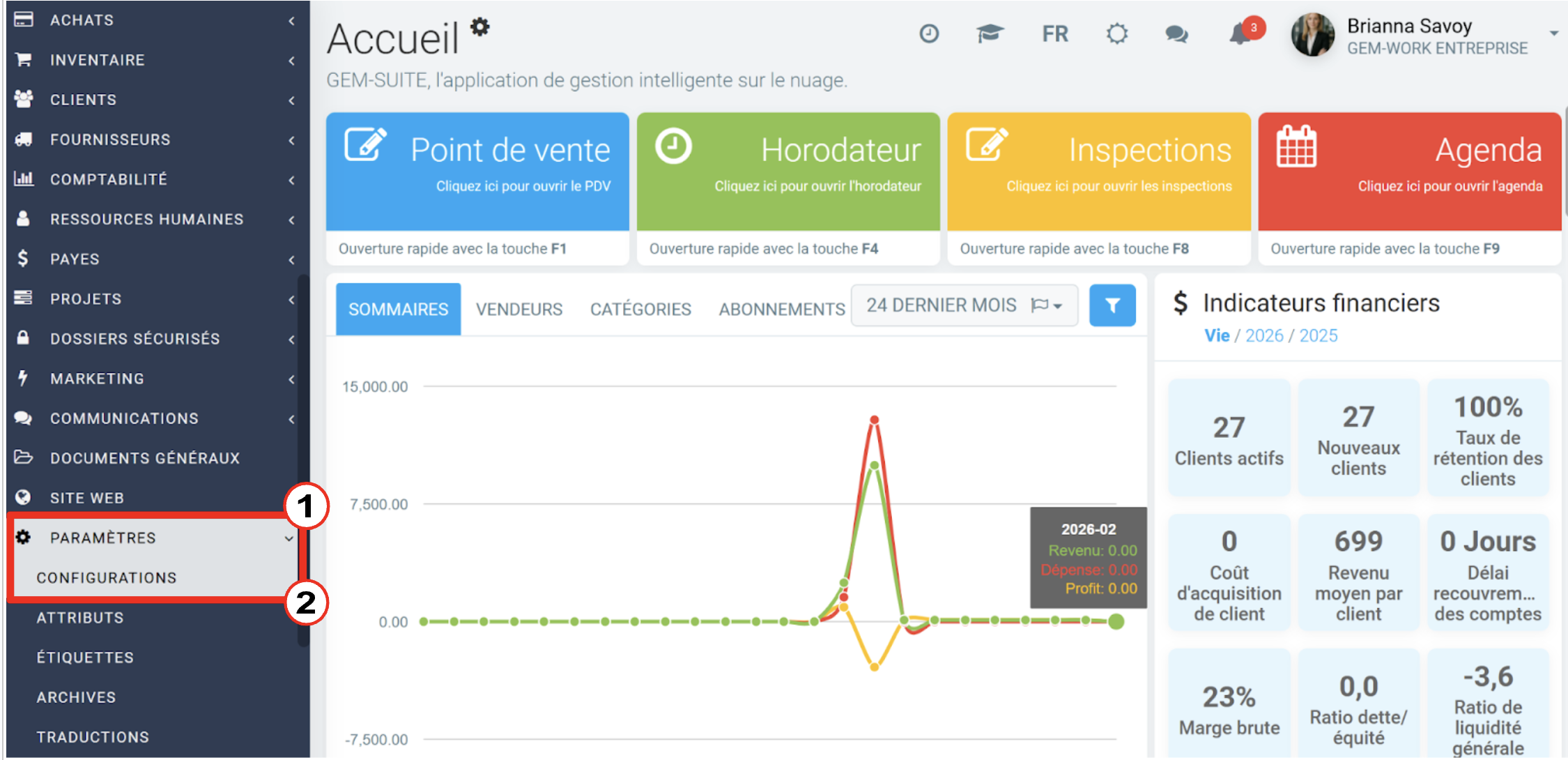Viewport: 1568px width, 760px height.
Task: Open Traductions submenu item
Action: pos(93,737)
